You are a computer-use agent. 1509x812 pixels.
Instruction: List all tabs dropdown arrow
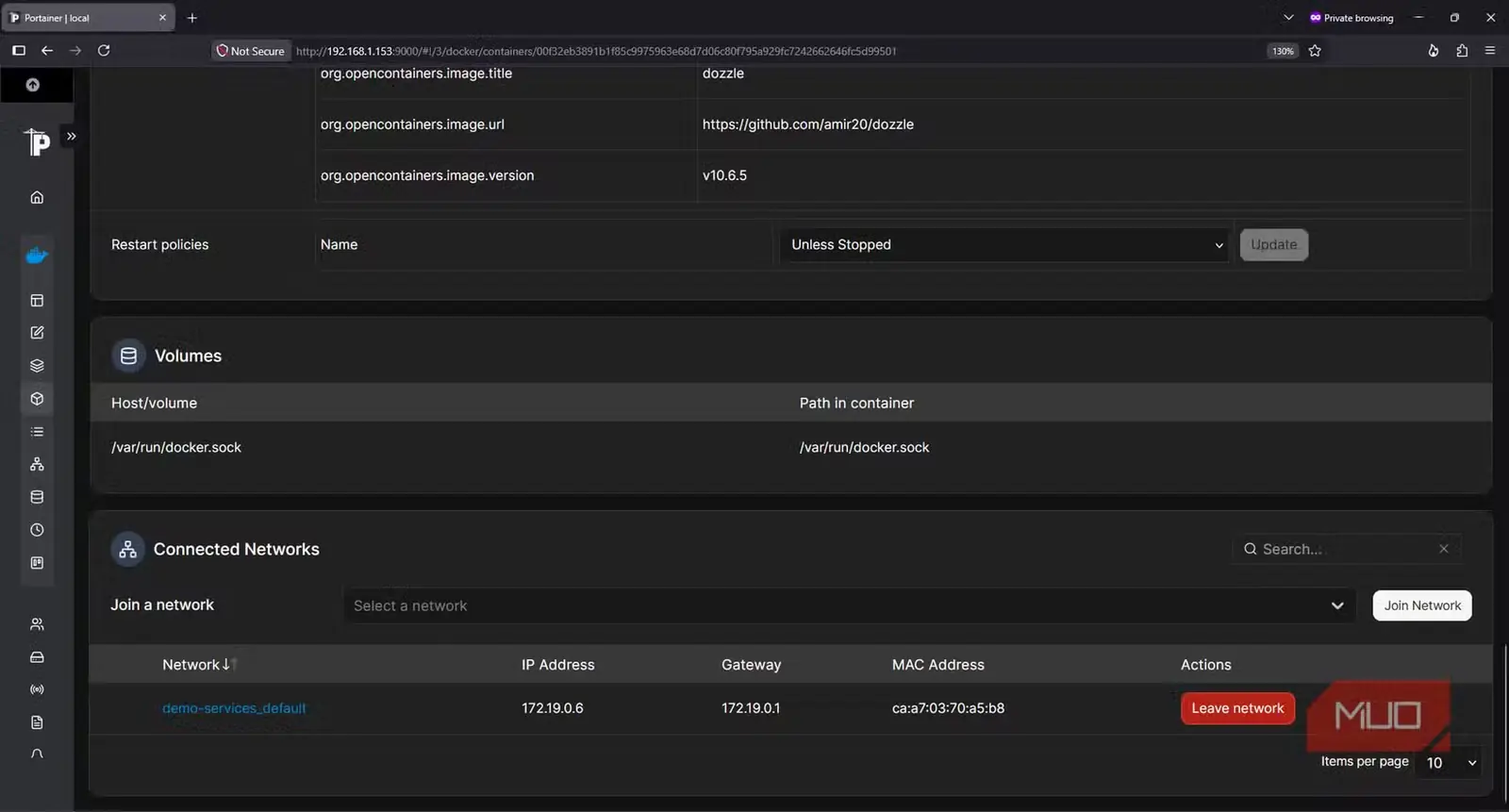click(x=1288, y=18)
